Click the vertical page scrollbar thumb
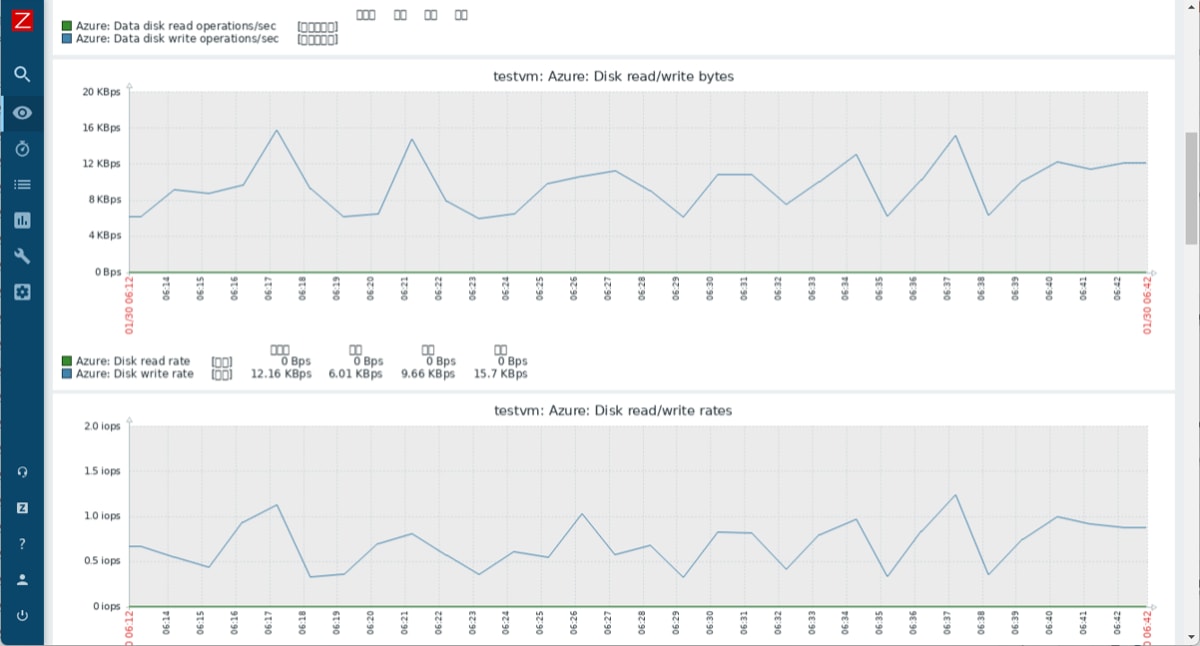 [x=1191, y=188]
